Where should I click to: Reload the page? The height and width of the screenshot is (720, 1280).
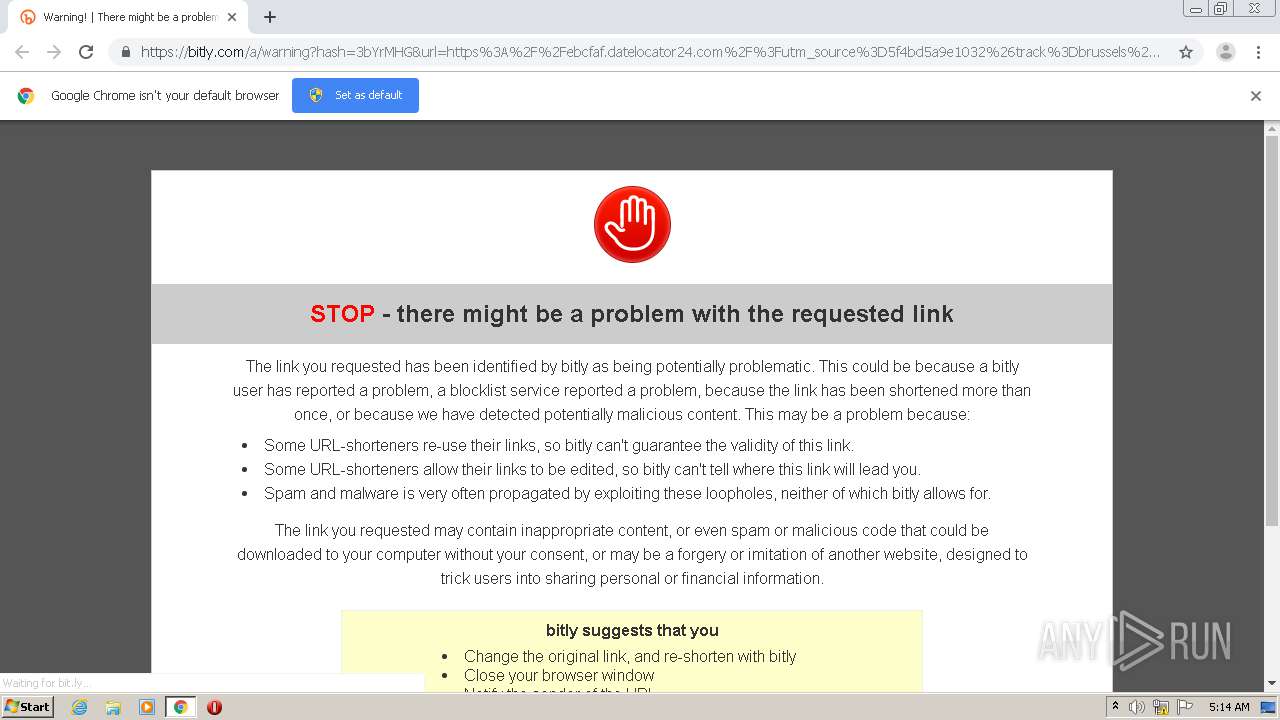coord(86,52)
